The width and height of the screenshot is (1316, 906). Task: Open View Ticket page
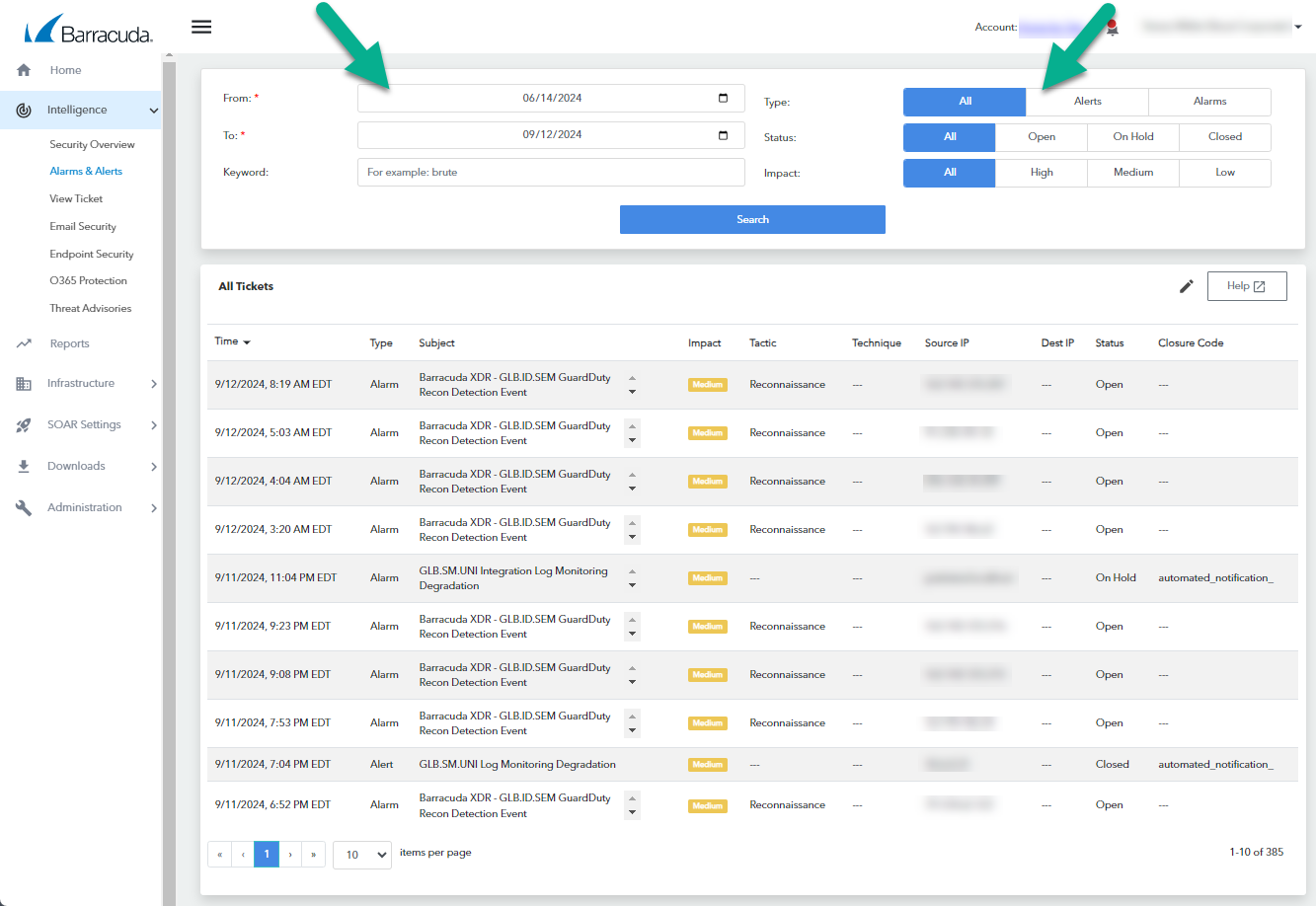click(76, 199)
